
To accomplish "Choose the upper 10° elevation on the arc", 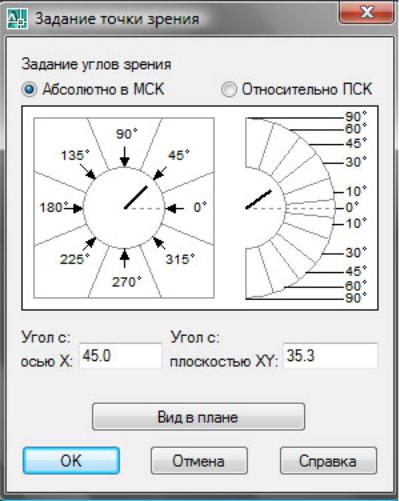I will click(x=356, y=191).
